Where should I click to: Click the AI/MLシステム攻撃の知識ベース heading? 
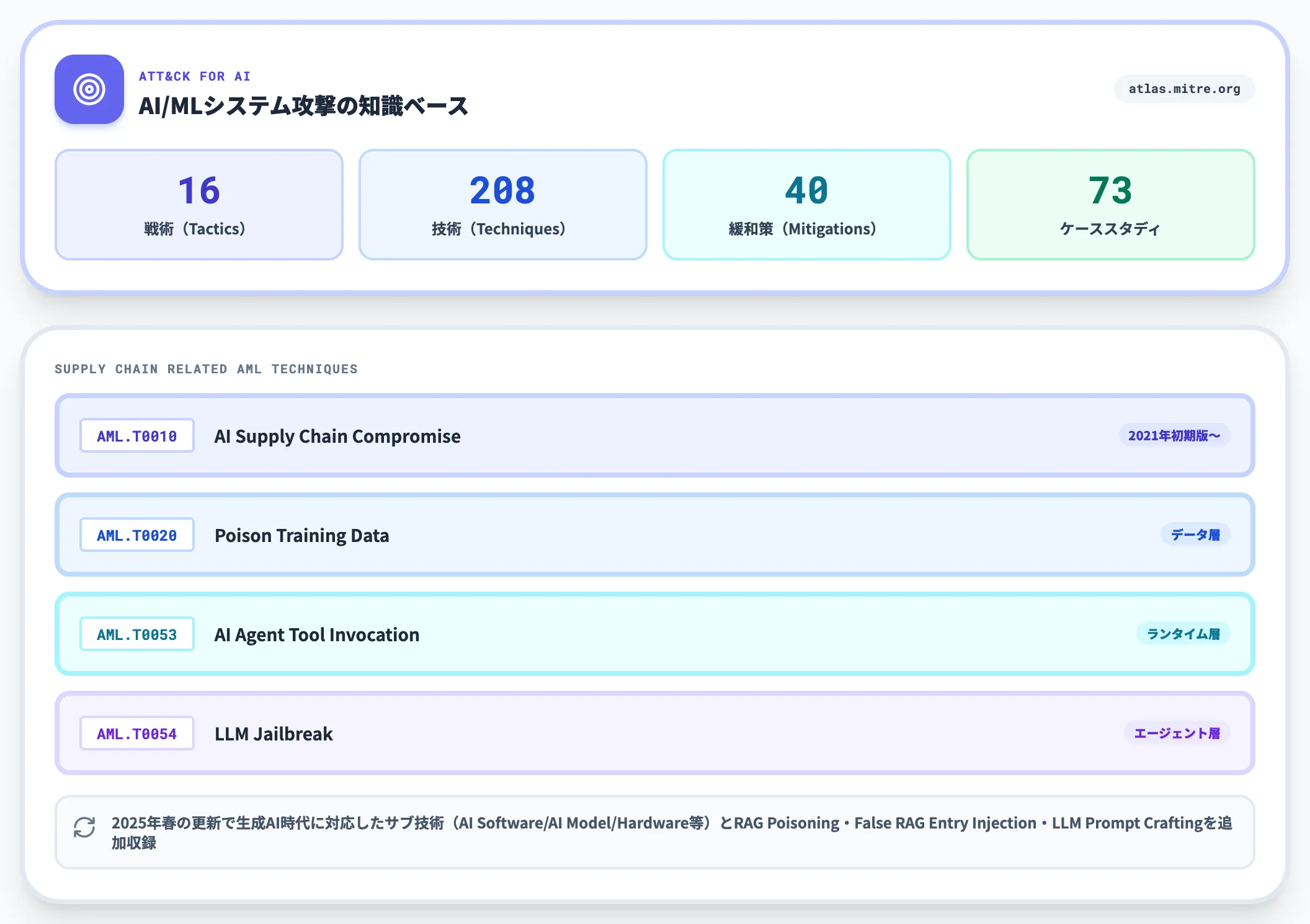click(303, 106)
